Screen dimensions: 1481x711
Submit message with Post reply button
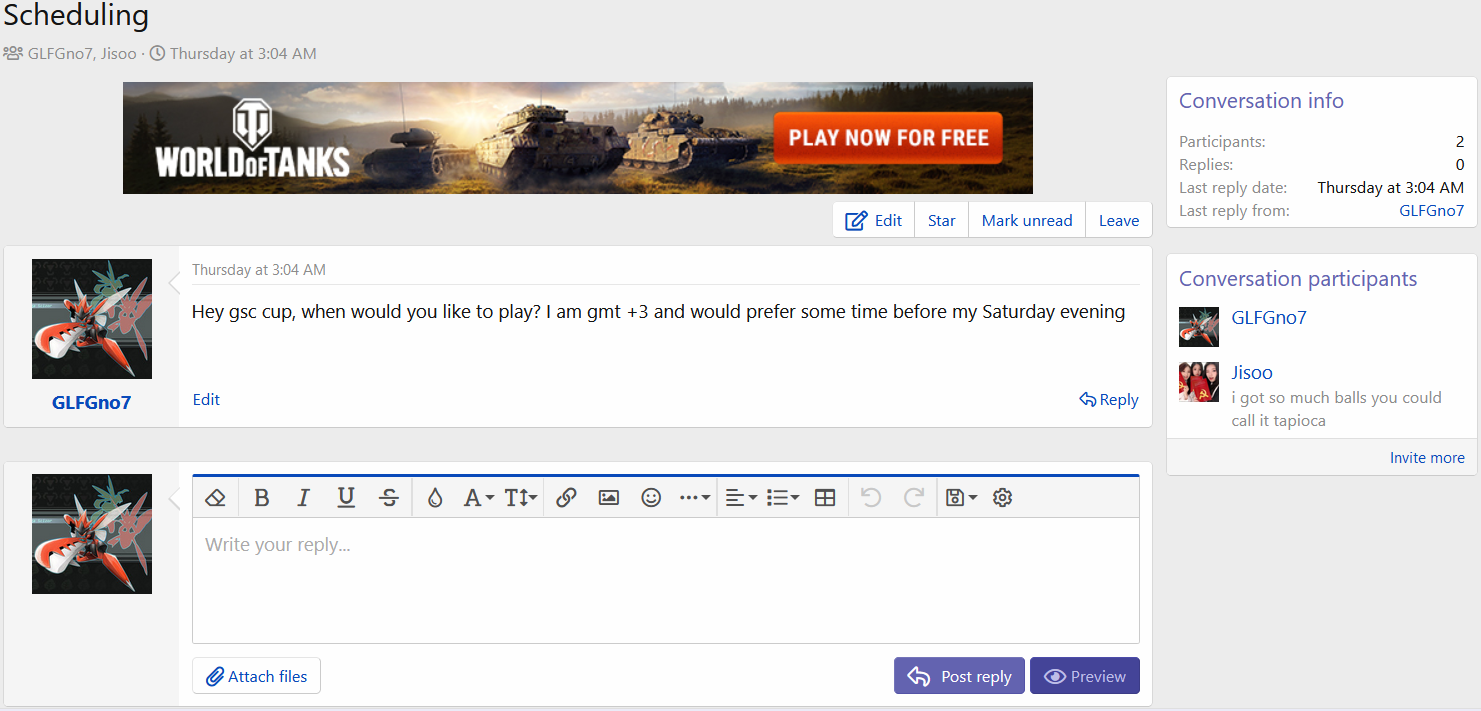point(959,676)
